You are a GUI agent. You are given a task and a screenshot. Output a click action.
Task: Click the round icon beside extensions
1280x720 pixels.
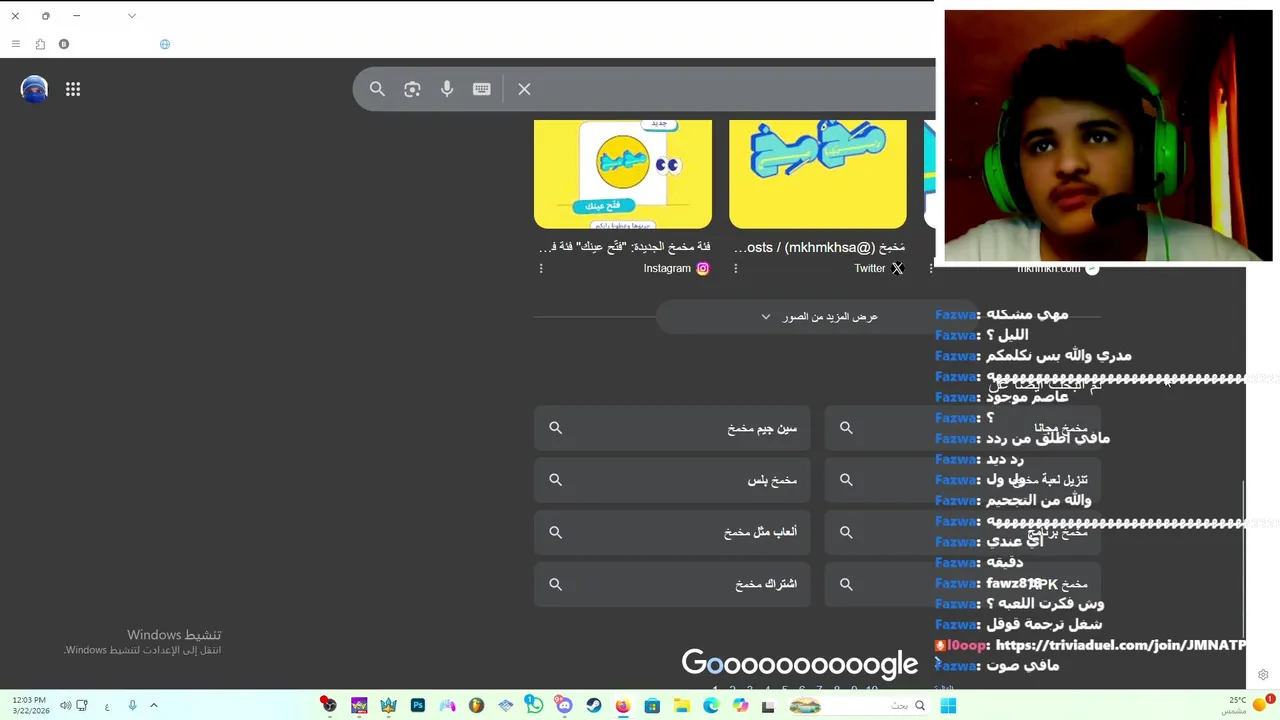click(64, 44)
